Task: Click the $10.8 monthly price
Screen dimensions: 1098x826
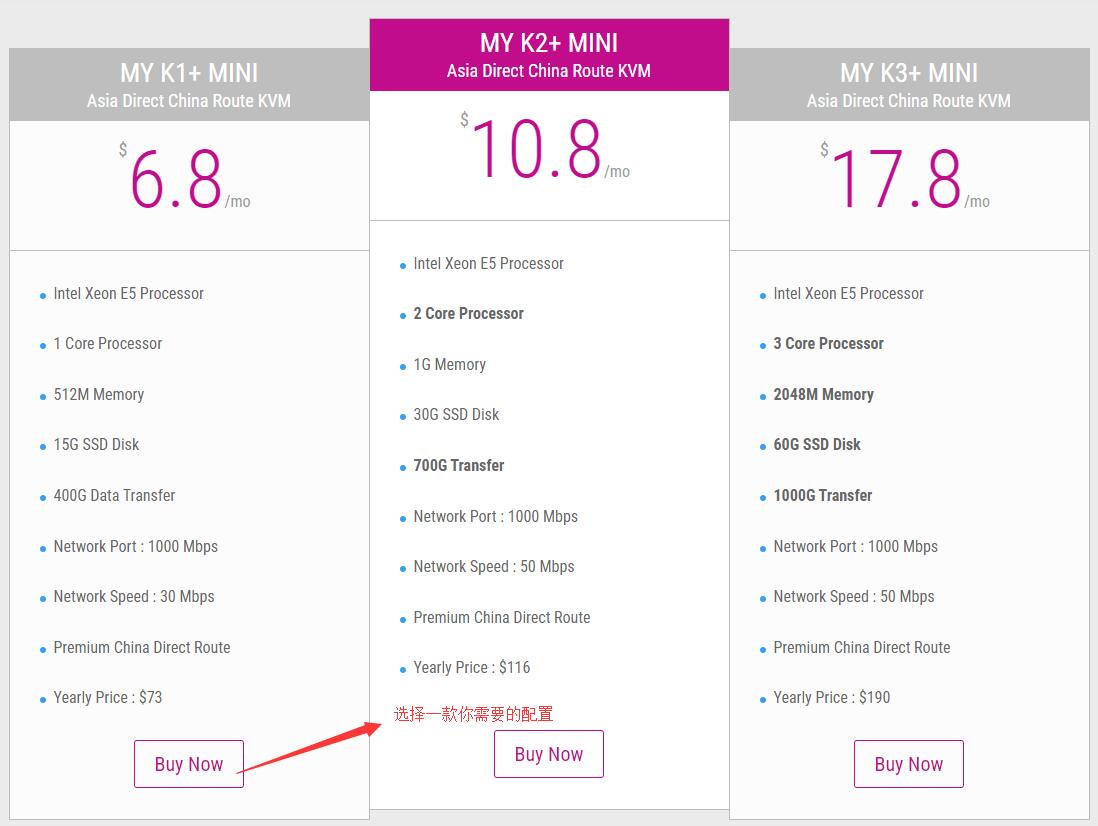Action: (536, 151)
